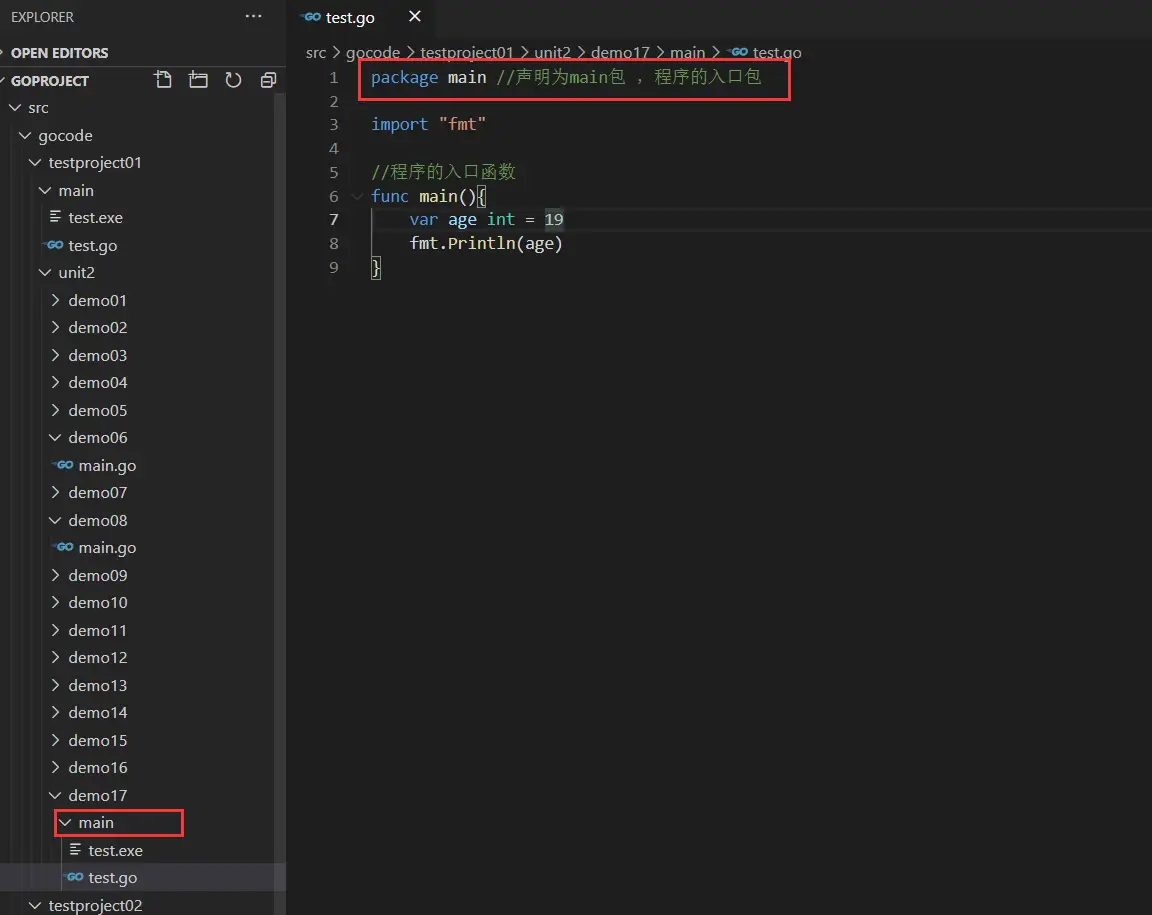This screenshot has height=915, width=1152.
Task: Collapse the GOPROJECT section header
Action: point(50,81)
